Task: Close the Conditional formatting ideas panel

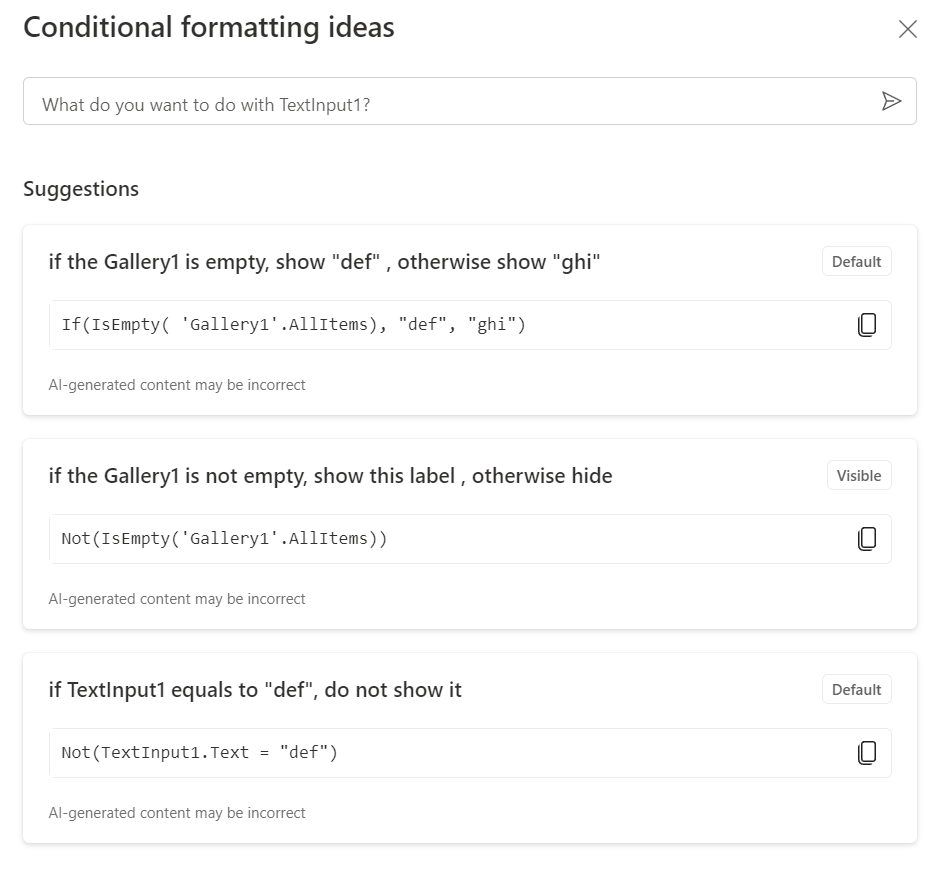Action: click(x=907, y=29)
